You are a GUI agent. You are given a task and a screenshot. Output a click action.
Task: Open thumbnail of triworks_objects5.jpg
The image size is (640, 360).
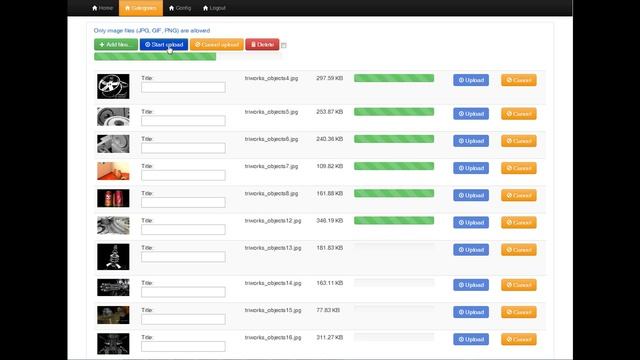(x=113, y=117)
